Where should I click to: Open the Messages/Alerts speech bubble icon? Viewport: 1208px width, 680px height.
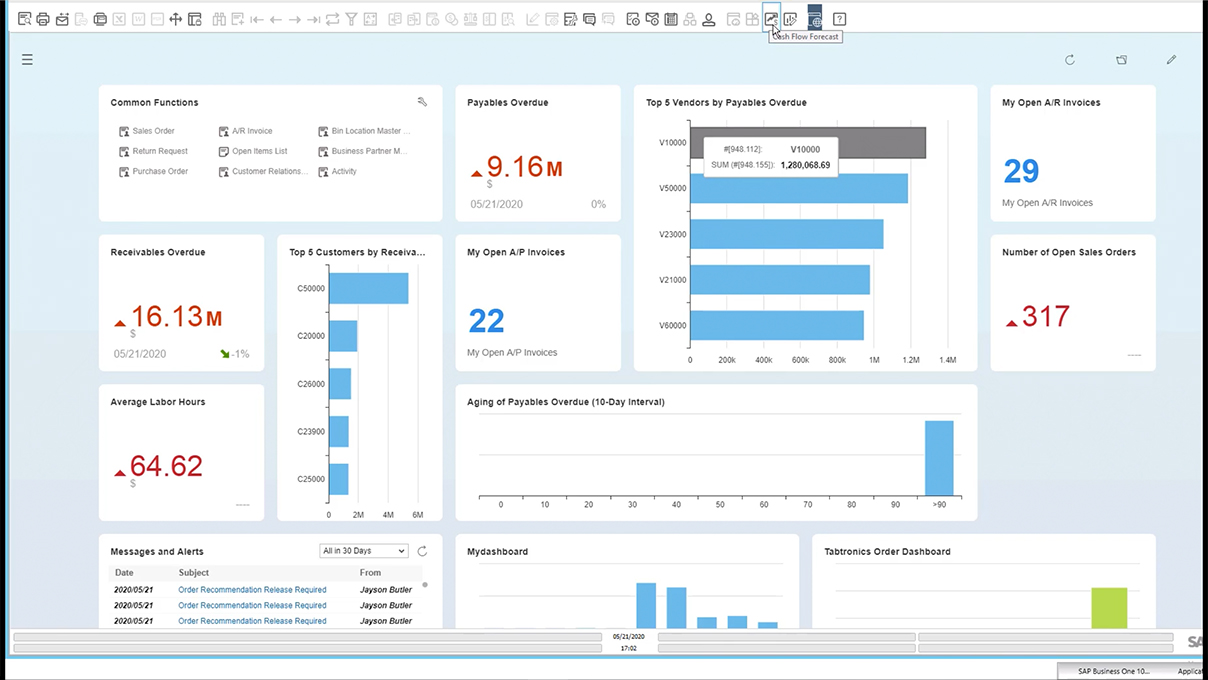click(x=589, y=19)
